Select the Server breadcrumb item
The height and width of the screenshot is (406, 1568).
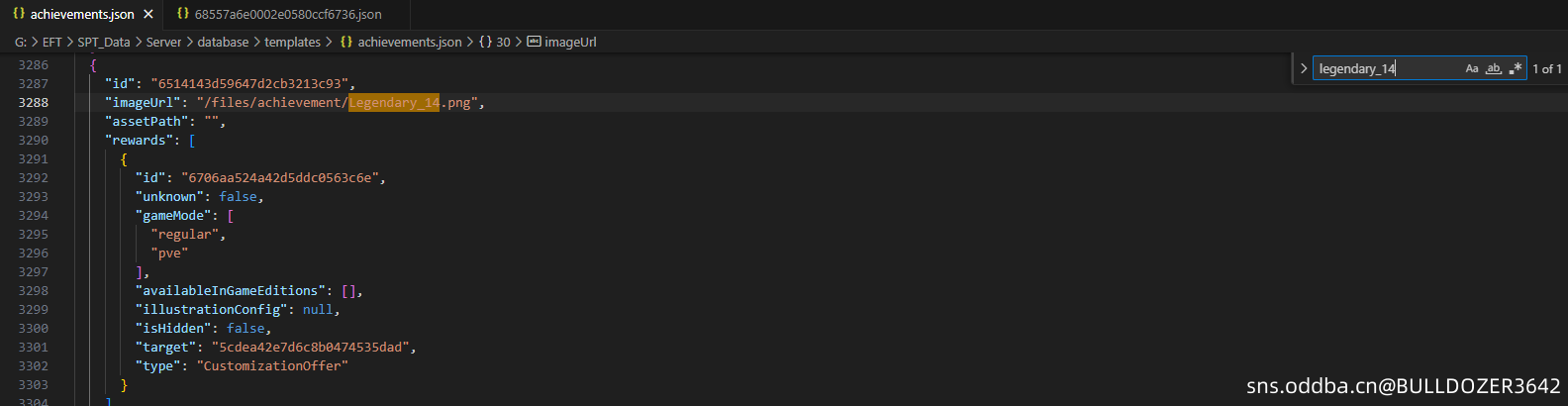[x=164, y=42]
